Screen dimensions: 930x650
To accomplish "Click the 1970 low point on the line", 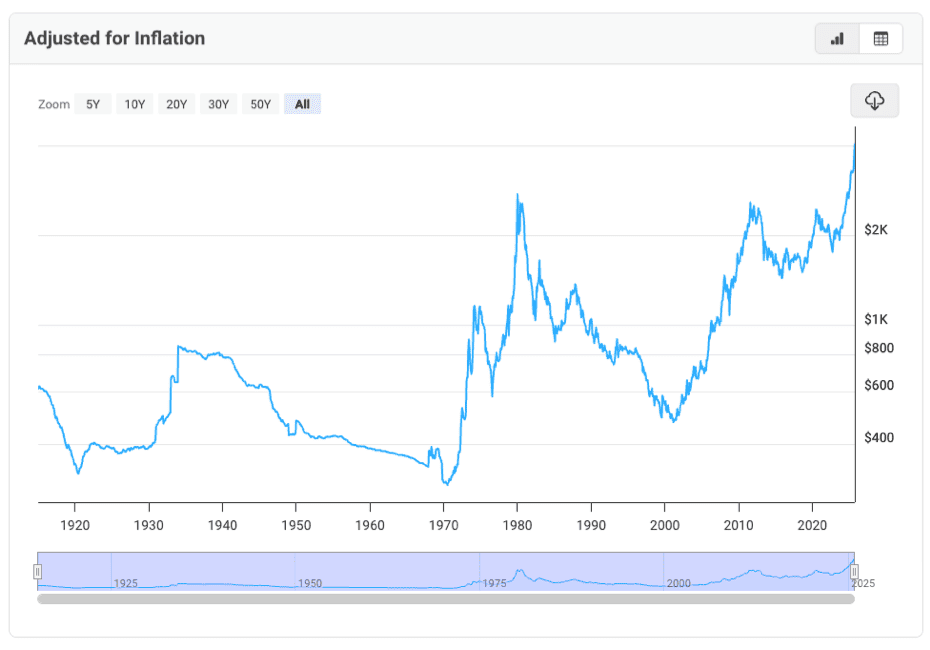I will (x=446, y=484).
